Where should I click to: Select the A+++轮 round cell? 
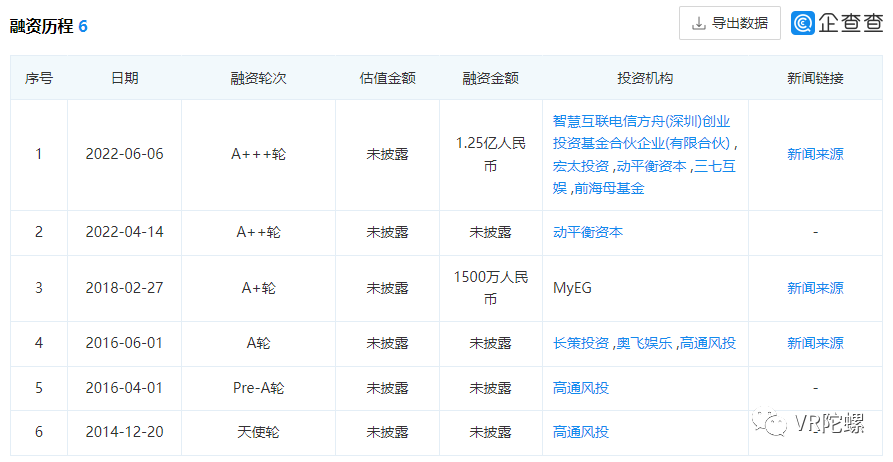coord(259,154)
